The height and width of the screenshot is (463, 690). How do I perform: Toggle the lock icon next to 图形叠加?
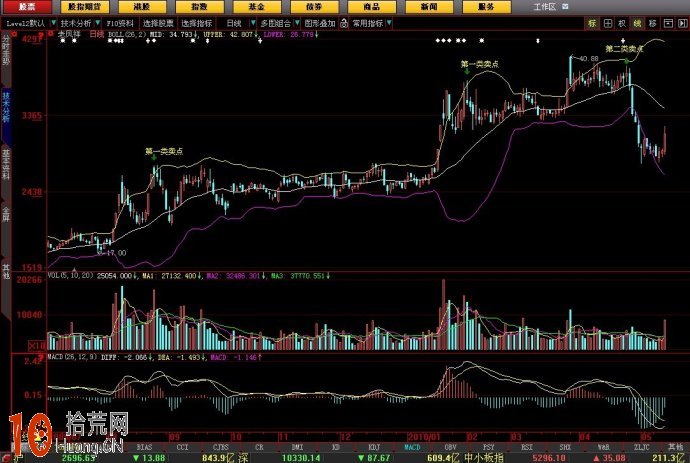[344, 23]
